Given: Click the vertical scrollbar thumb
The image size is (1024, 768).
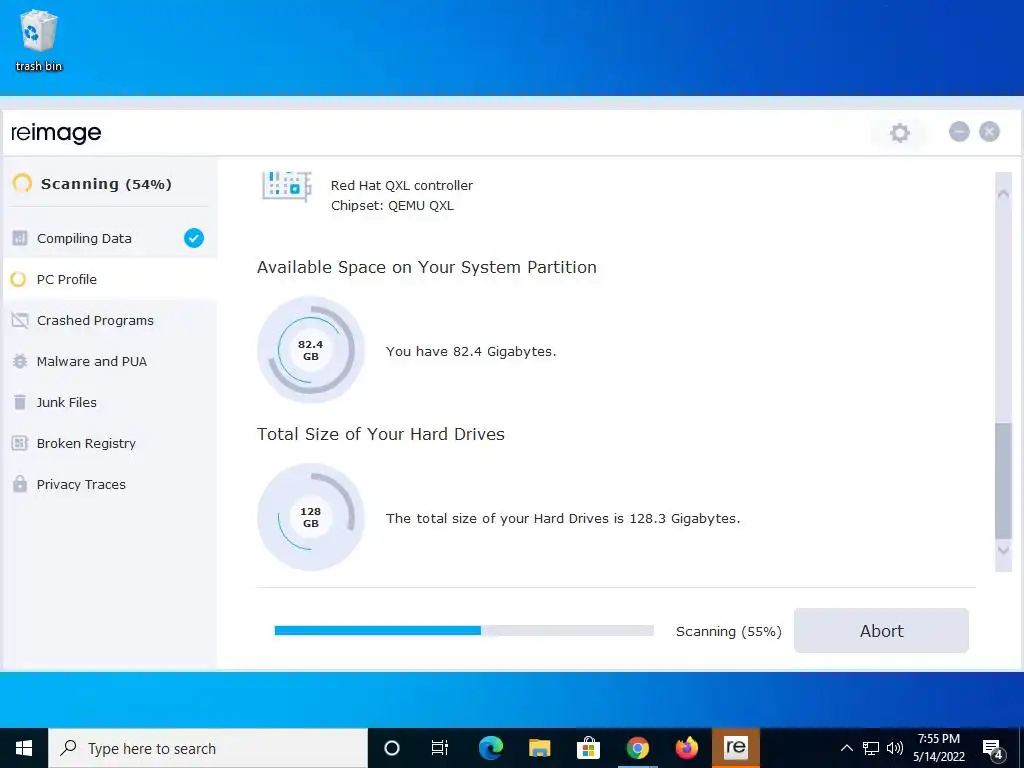Looking at the screenshot, I should [x=1003, y=482].
